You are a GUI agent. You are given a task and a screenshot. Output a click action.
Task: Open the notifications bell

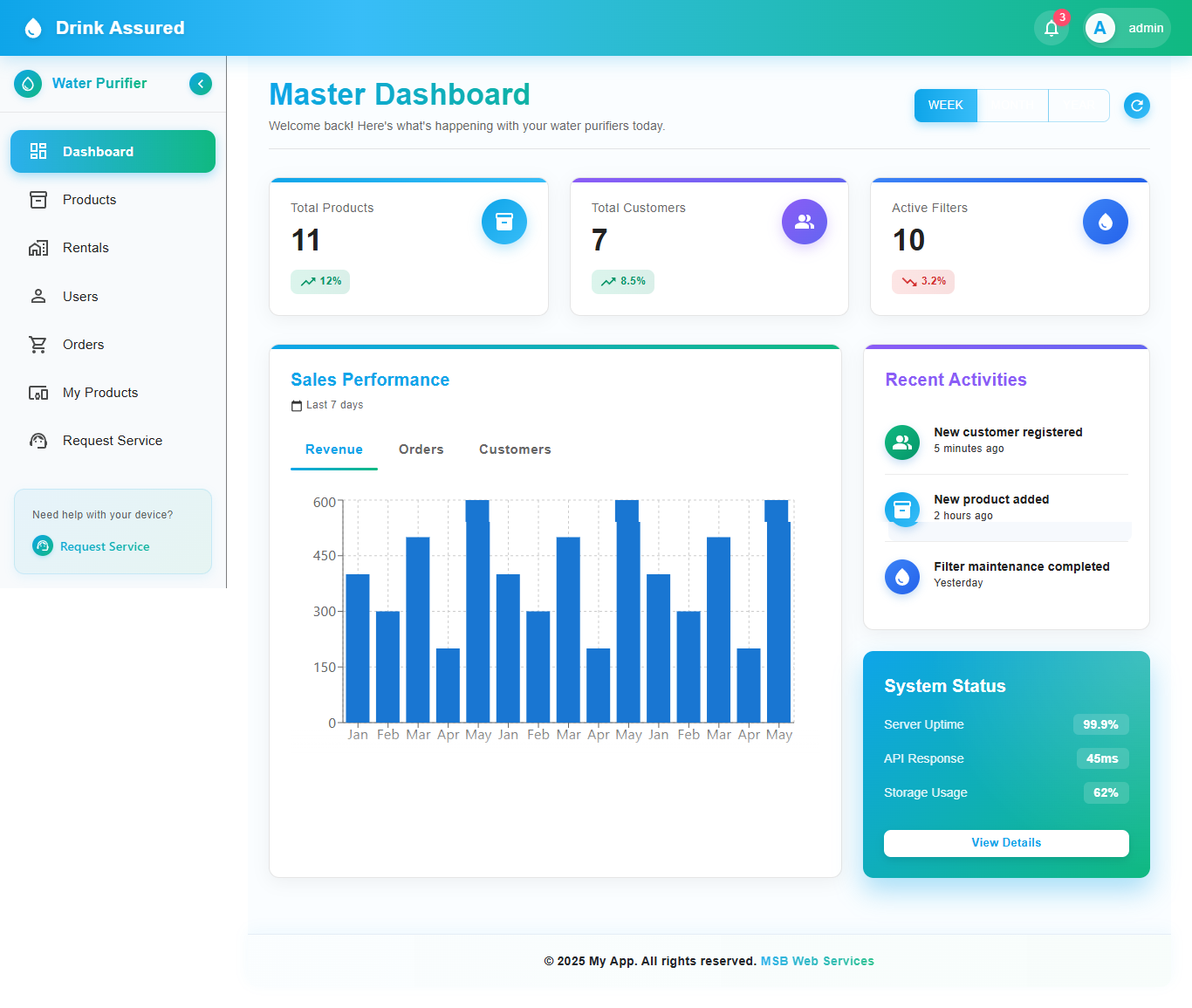click(x=1051, y=28)
